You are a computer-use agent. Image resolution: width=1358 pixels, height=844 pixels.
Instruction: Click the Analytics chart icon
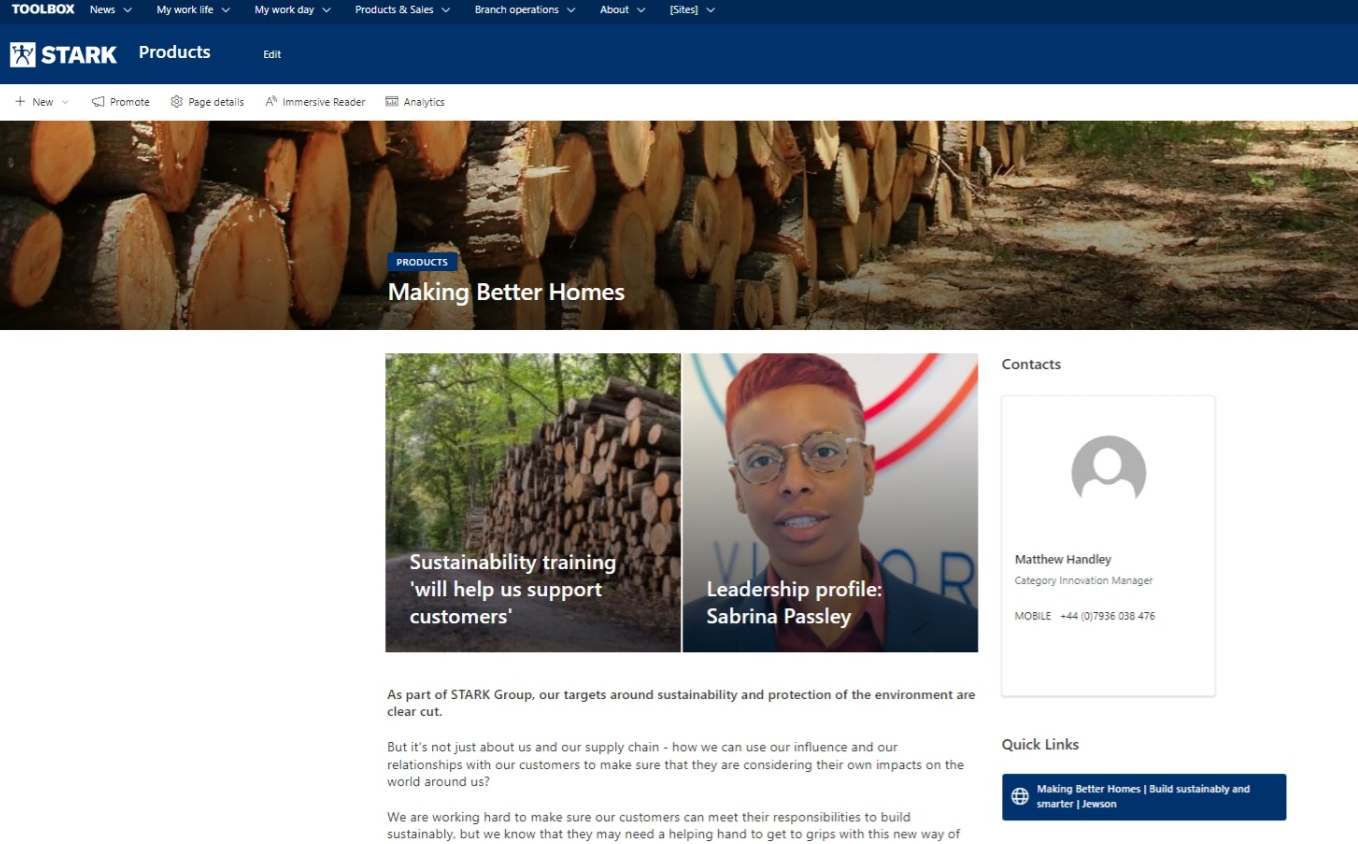[392, 102]
